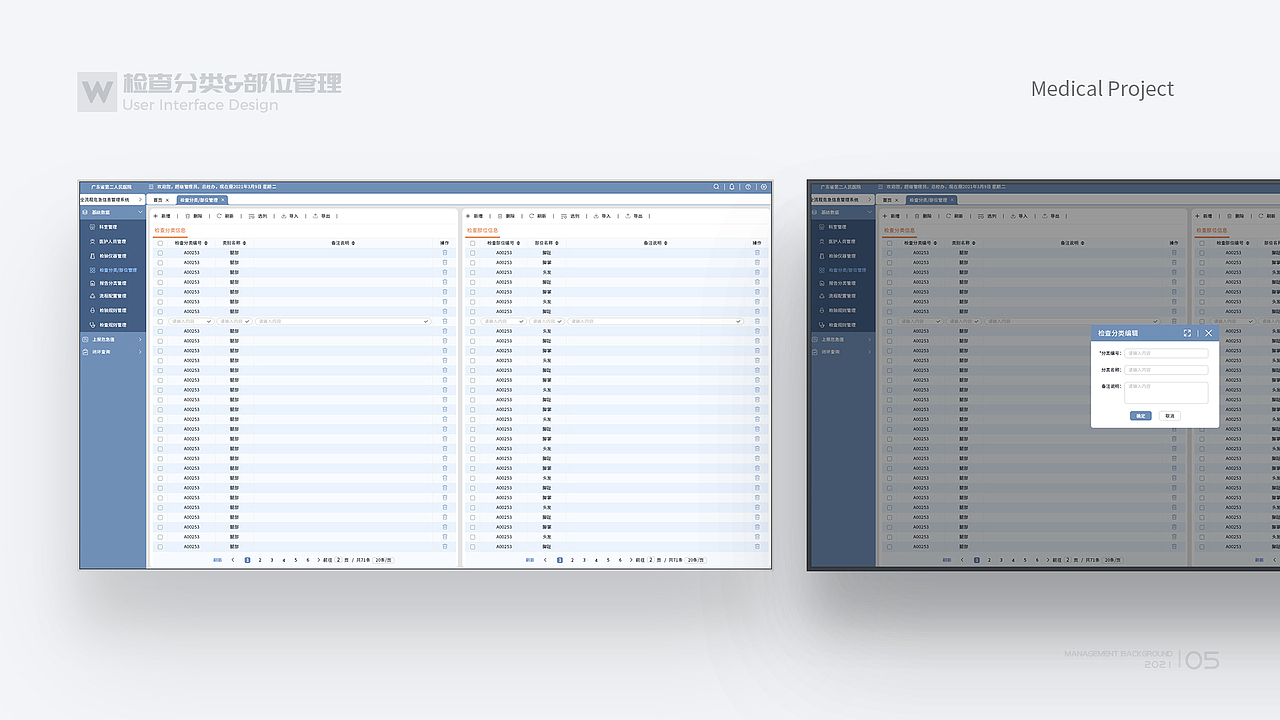Screen dimensions: 1280x720
Task: Go to page 2 under undimmed 检查分类信息 table
Action: click(260, 560)
